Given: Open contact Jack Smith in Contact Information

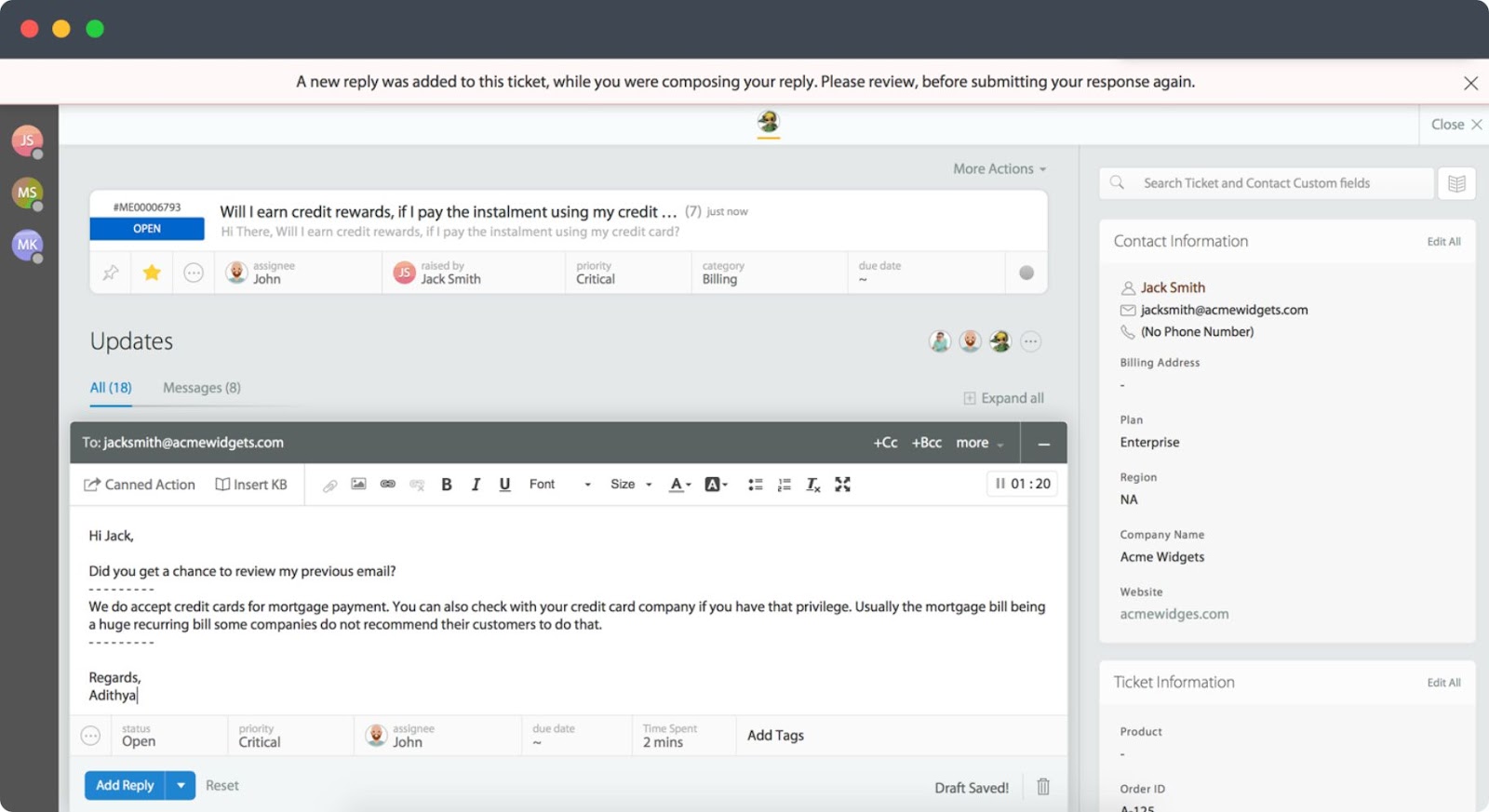Looking at the screenshot, I should (1173, 287).
